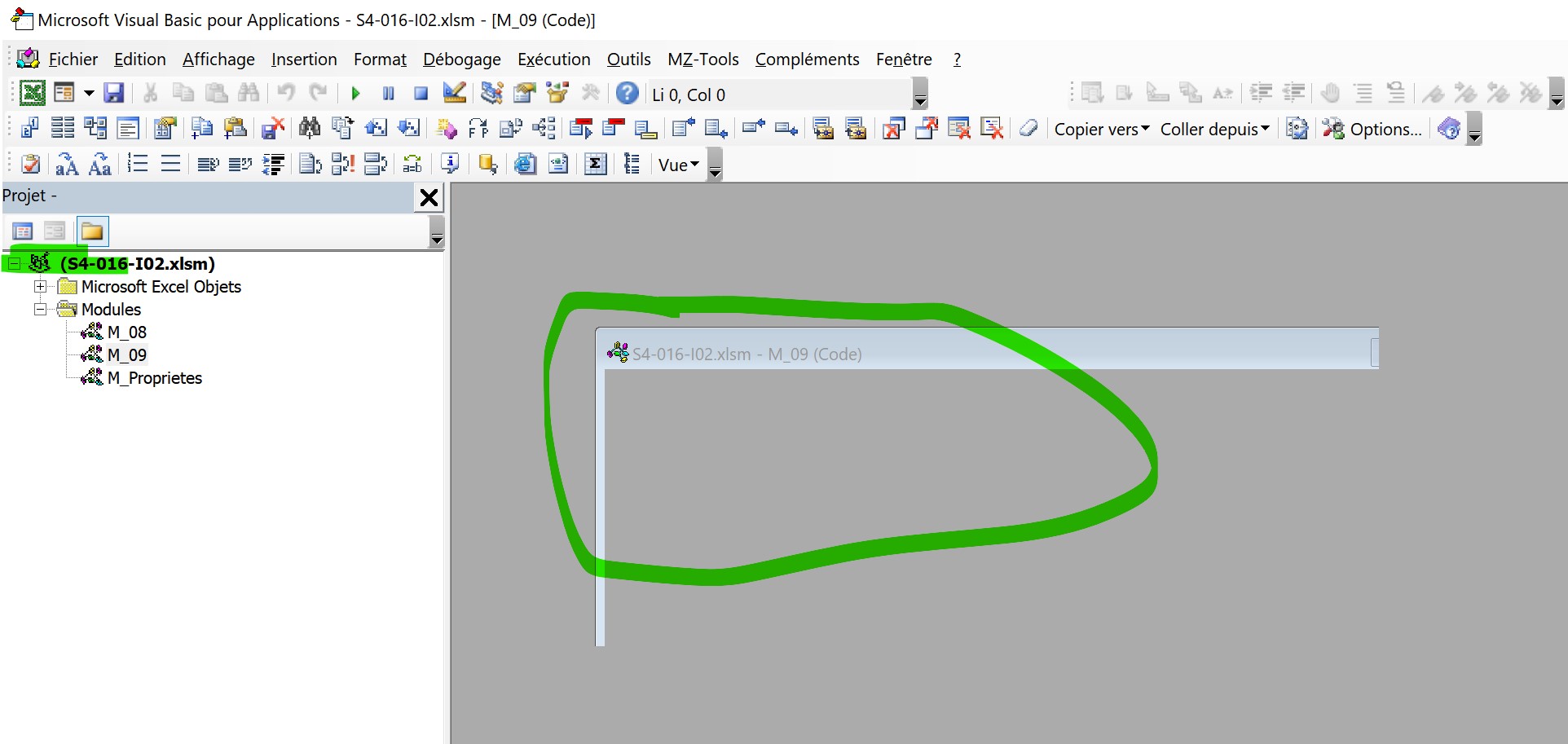Toggle Design Mode ruler-and-pencil icon

point(454,93)
